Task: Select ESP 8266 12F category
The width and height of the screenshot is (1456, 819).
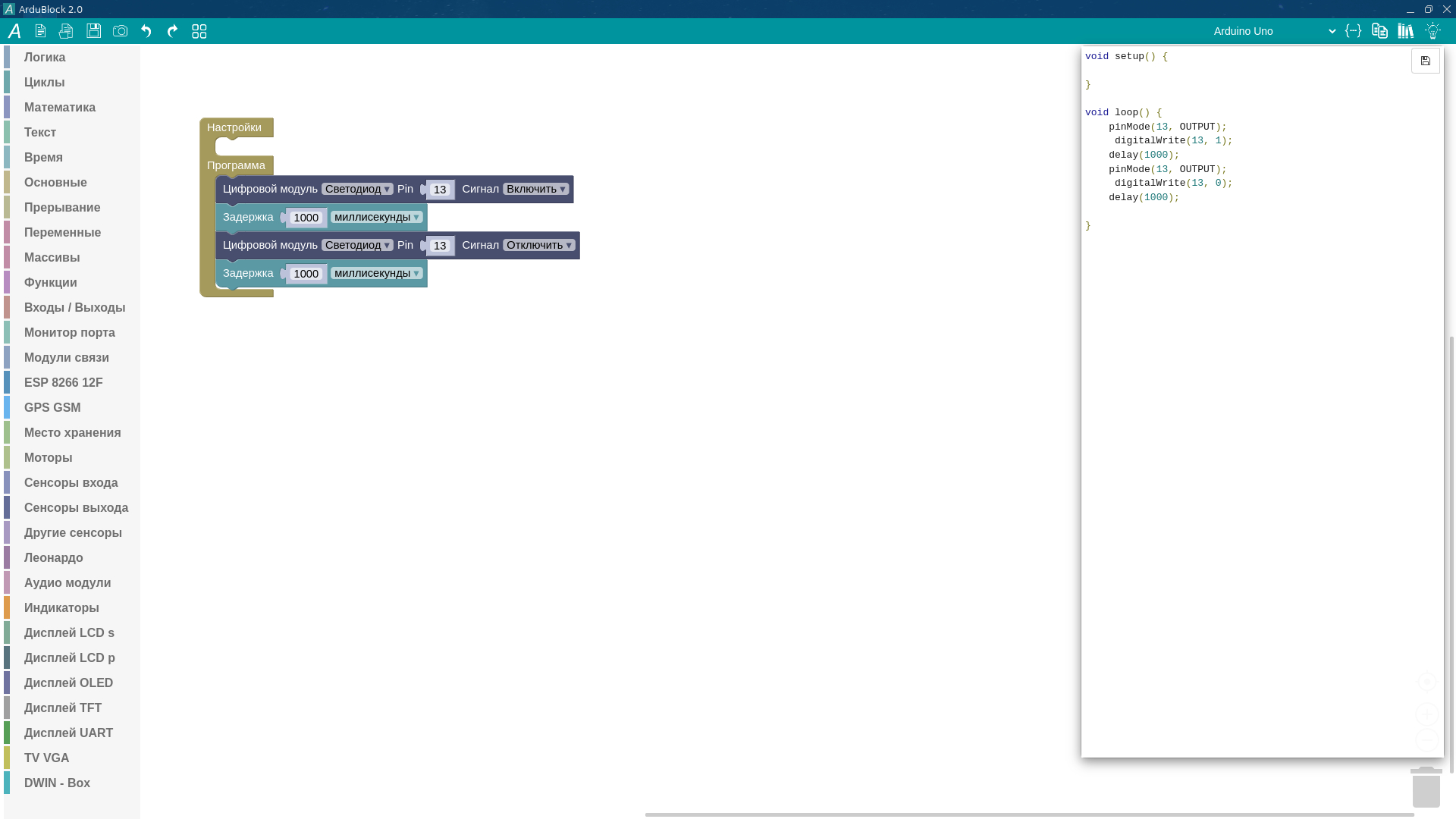Action: 71,382
